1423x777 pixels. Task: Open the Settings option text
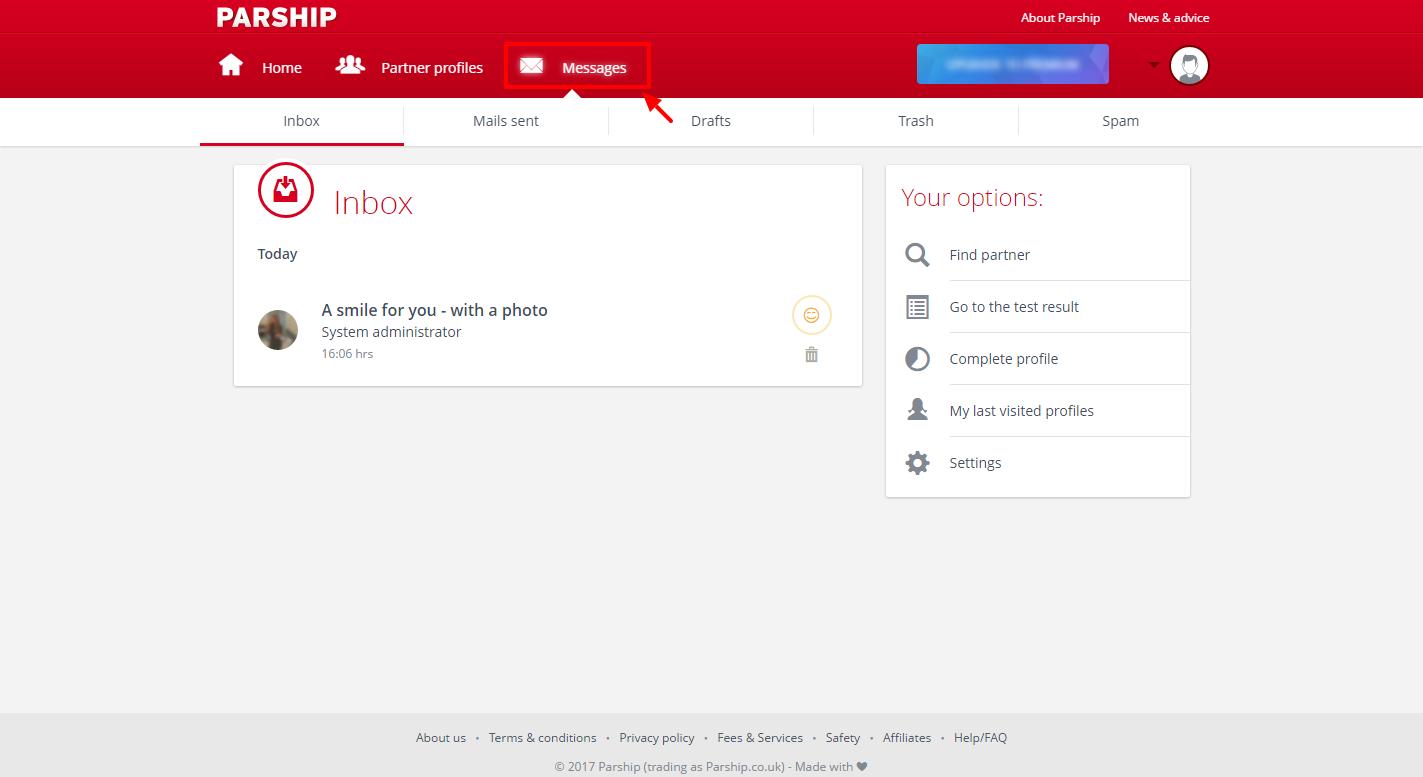click(975, 463)
